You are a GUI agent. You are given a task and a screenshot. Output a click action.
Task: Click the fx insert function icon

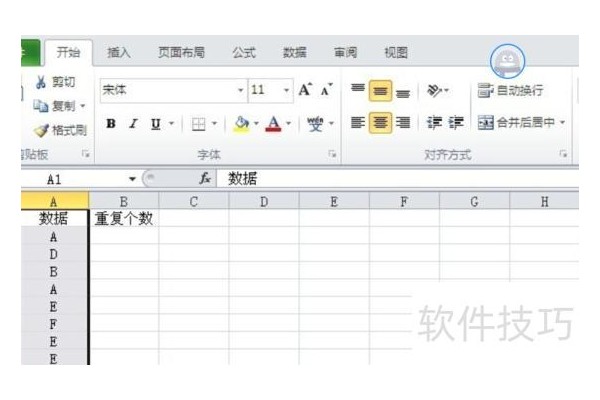[x=205, y=178]
